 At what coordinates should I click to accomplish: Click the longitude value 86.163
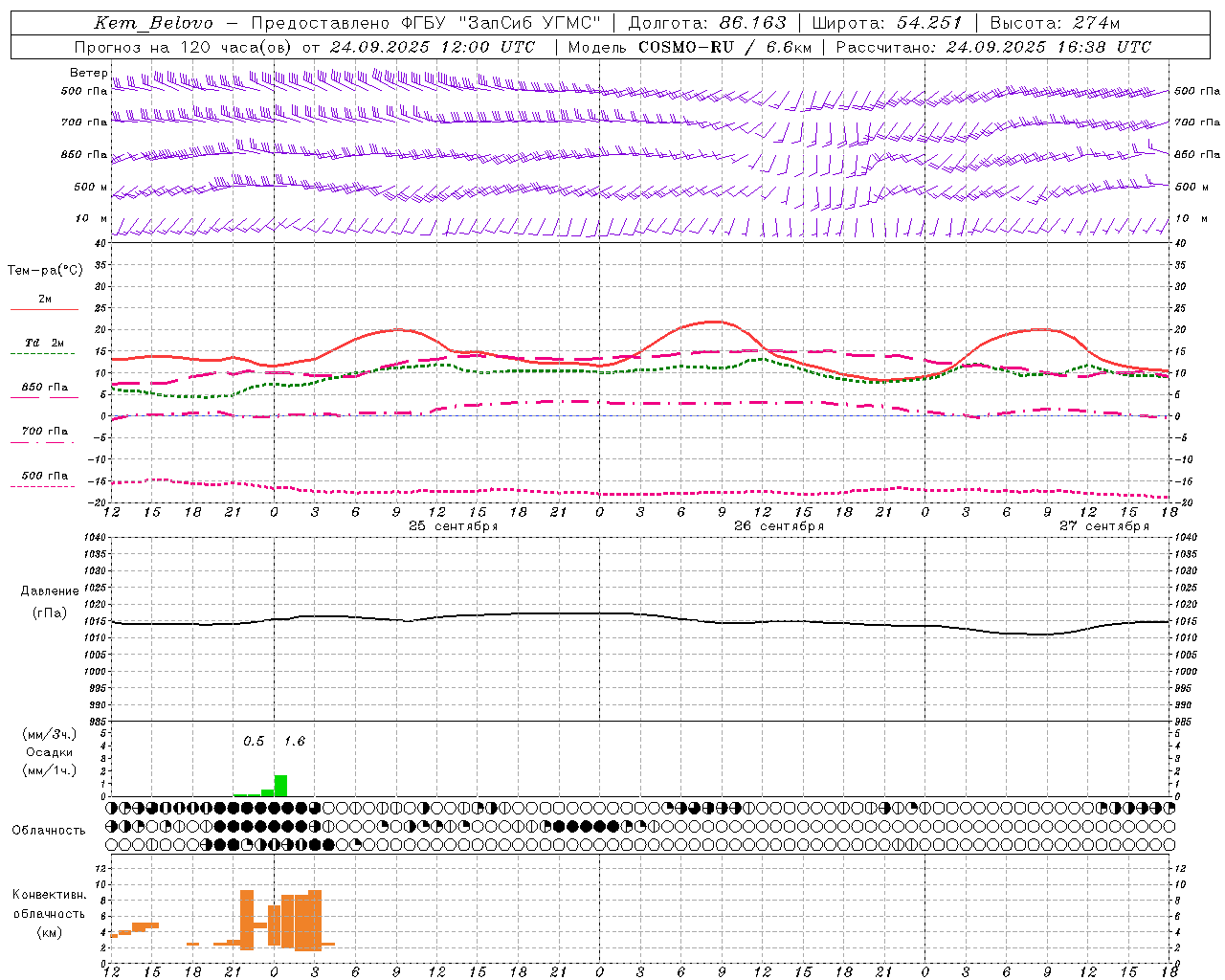click(753, 23)
